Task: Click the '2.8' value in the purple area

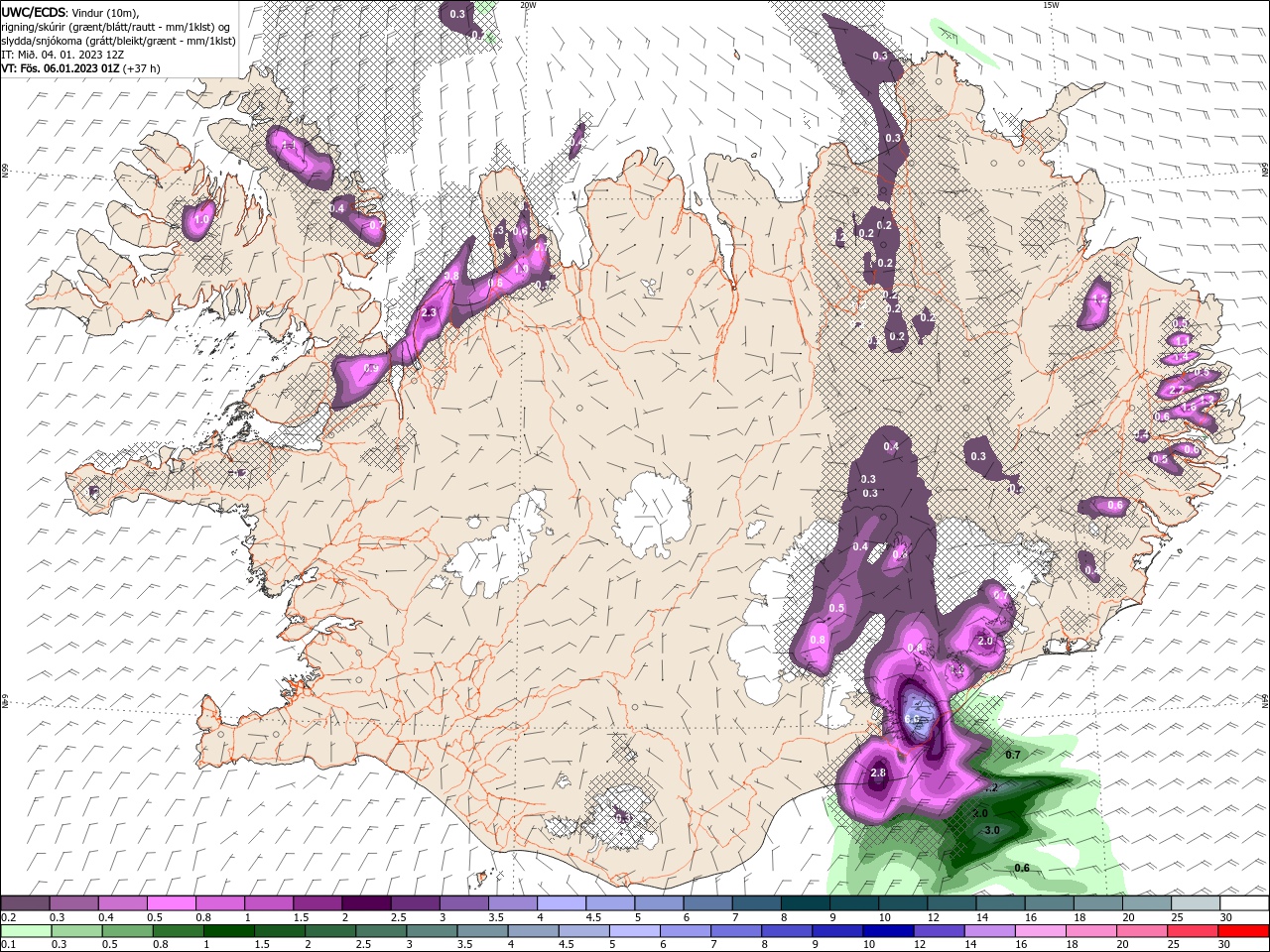Action: click(877, 773)
